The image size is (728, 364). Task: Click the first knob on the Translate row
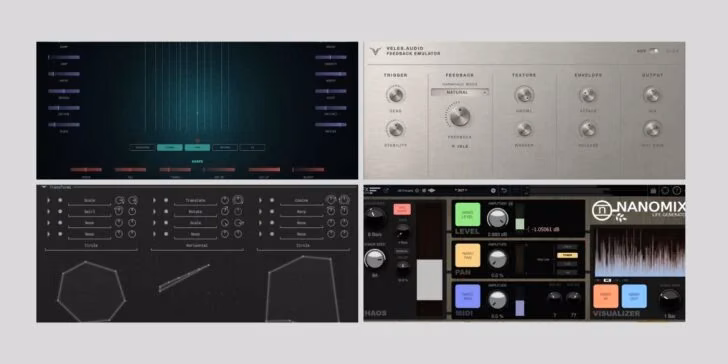pyautogui.click(x=225, y=200)
